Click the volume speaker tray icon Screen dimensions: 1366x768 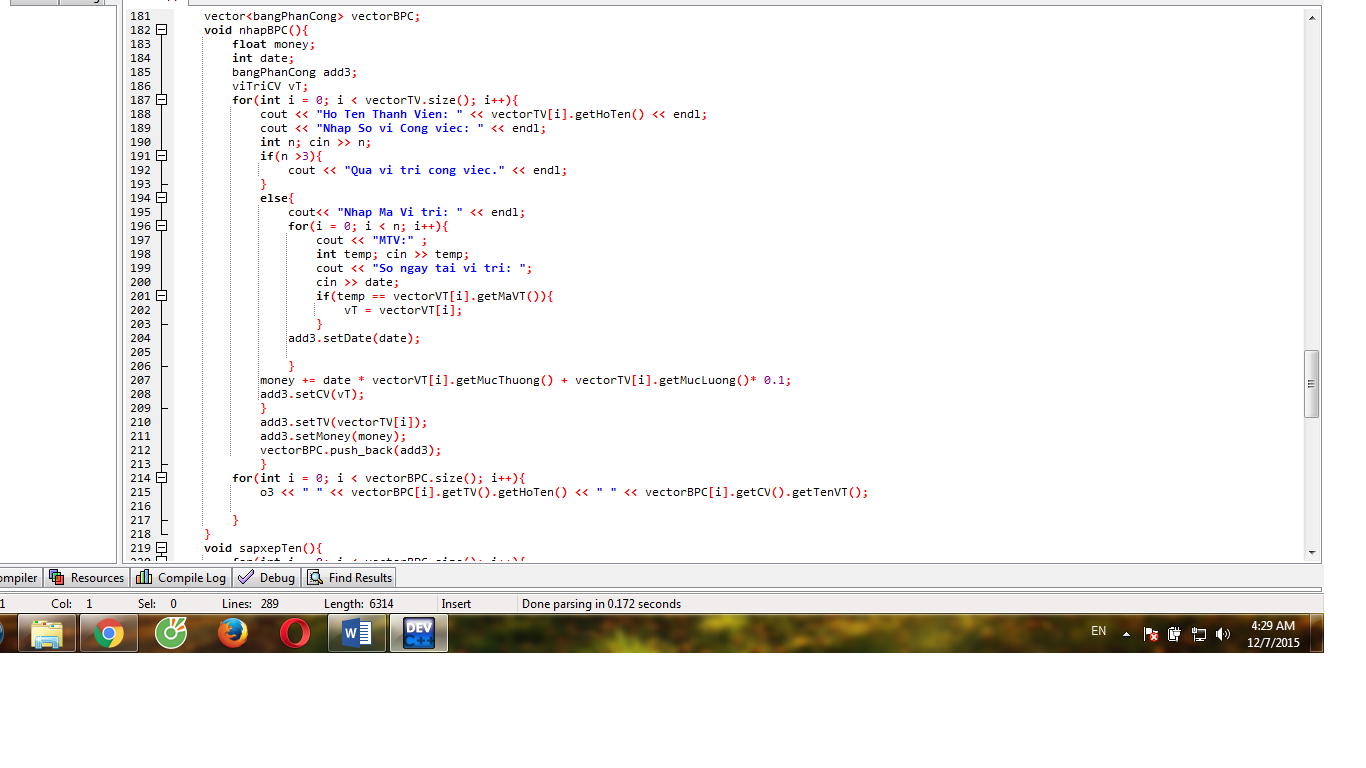pyautogui.click(x=1222, y=634)
